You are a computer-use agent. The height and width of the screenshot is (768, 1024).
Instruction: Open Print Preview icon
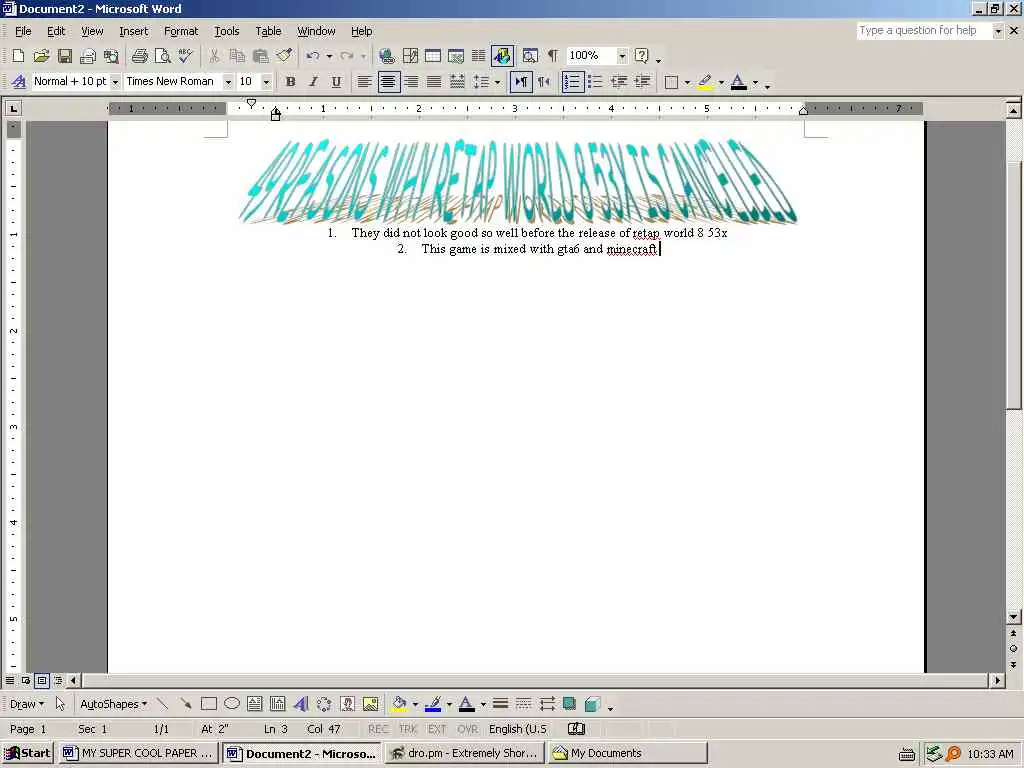[163, 56]
